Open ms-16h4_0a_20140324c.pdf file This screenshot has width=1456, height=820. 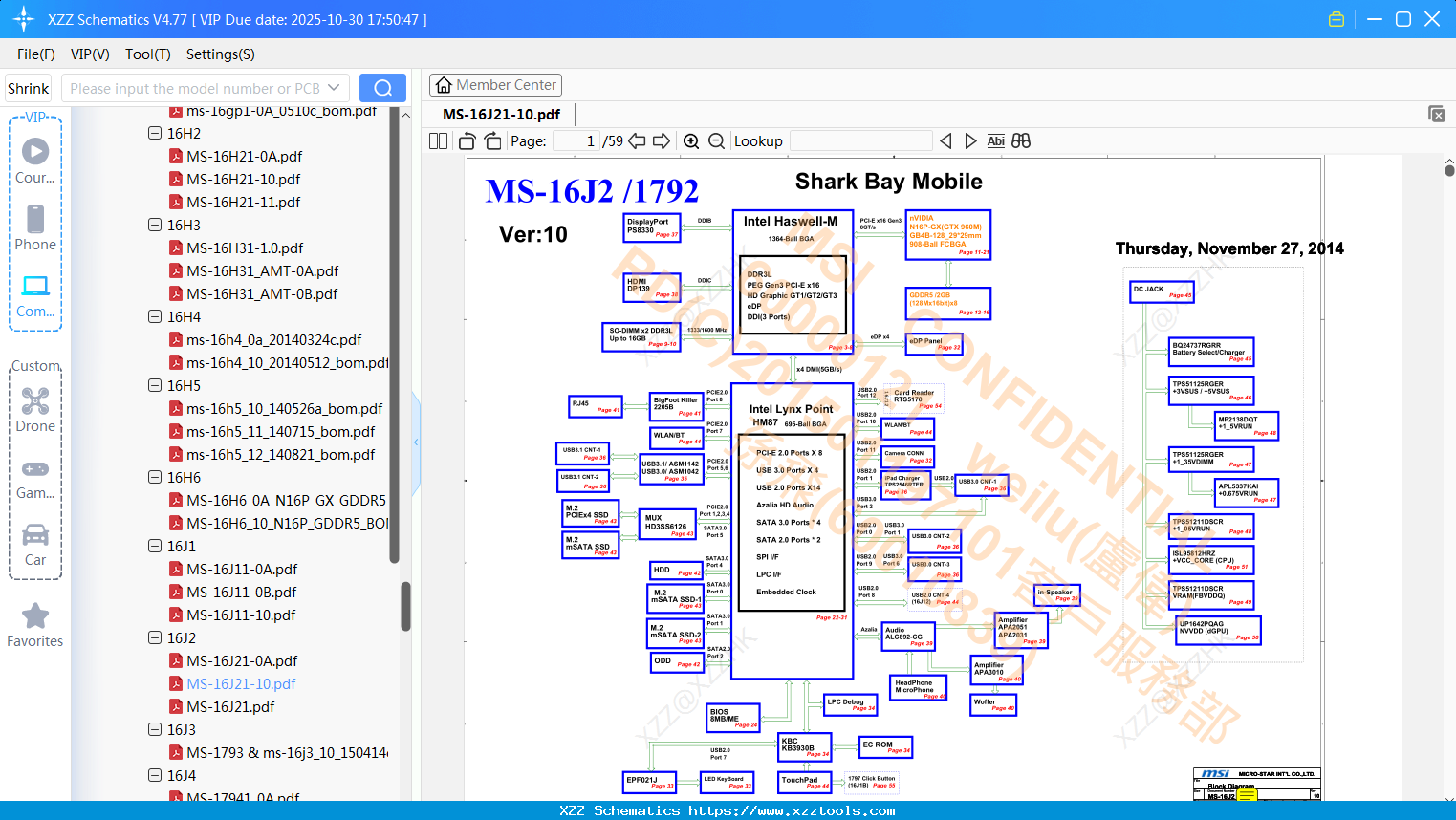273,339
